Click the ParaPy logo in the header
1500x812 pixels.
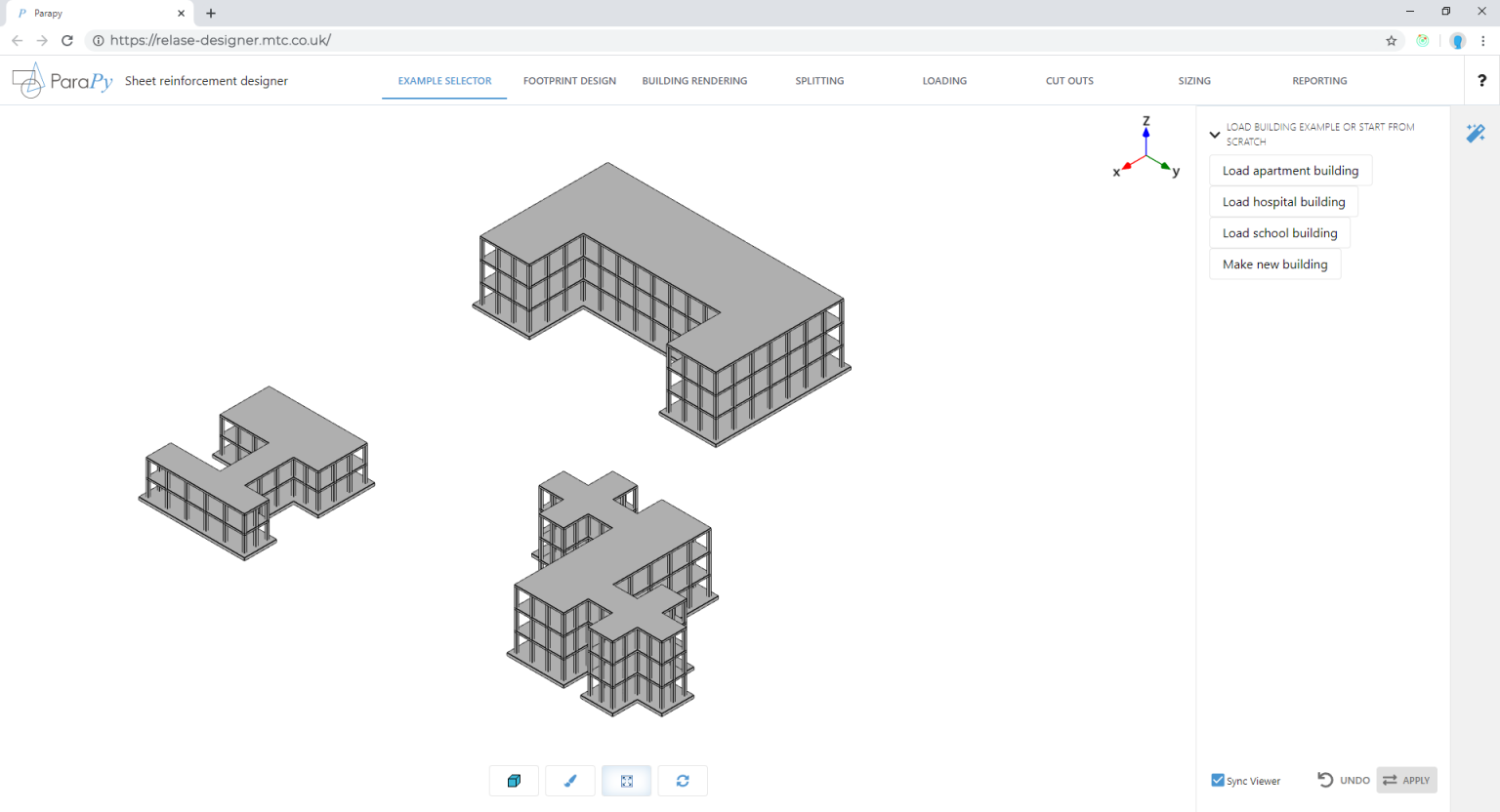point(62,80)
